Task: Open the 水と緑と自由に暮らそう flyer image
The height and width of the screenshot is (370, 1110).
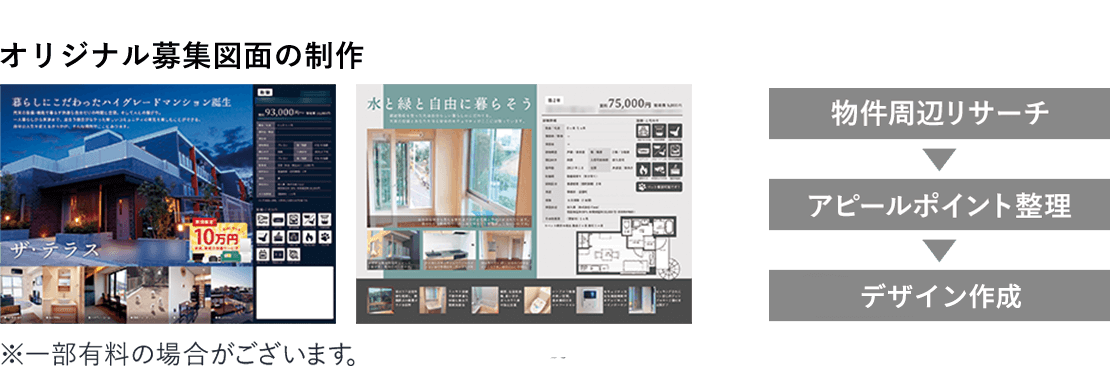Action: coord(524,204)
